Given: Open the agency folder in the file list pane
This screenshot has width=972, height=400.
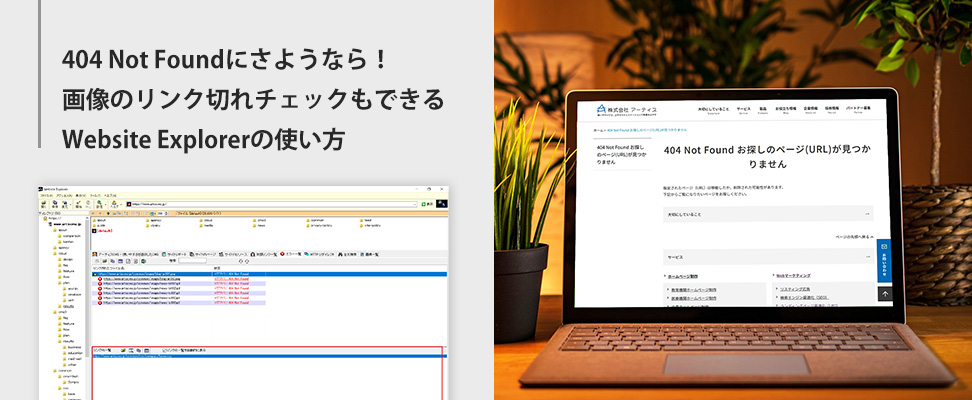Looking at the screenshot, I should [x=156, y=220].
